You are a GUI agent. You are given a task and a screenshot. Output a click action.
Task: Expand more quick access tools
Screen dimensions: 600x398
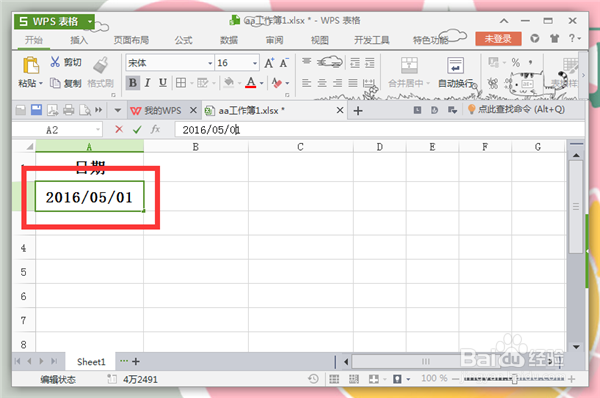99,110
